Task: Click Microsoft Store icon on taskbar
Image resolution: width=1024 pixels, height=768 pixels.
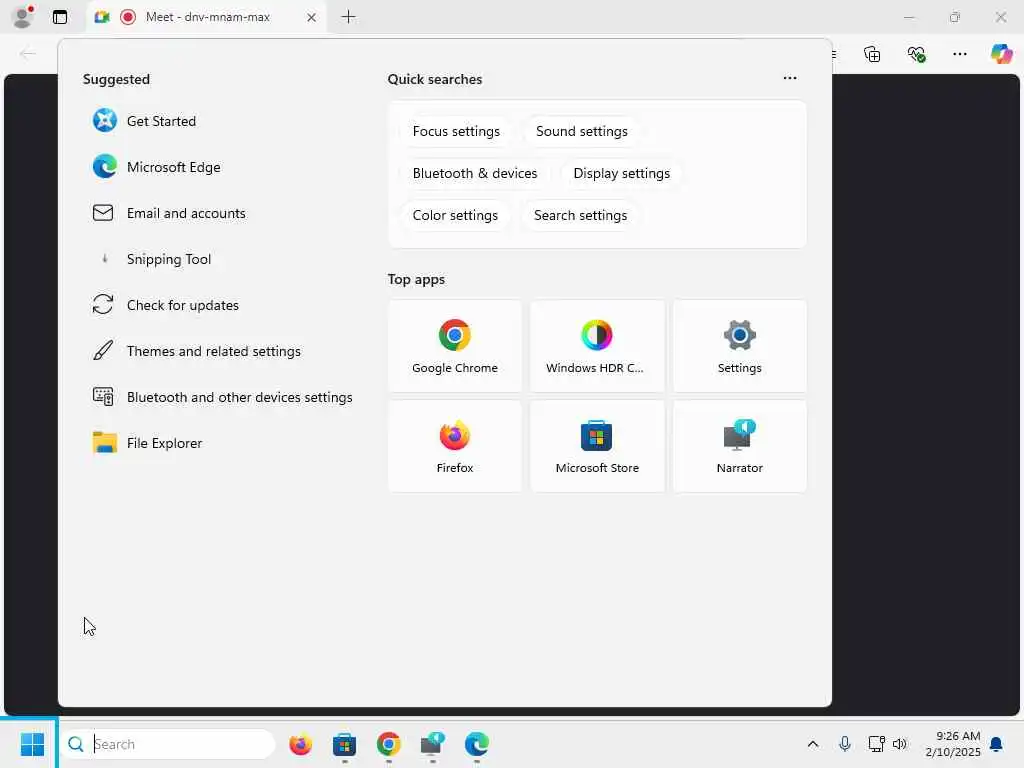Action: 344,744
